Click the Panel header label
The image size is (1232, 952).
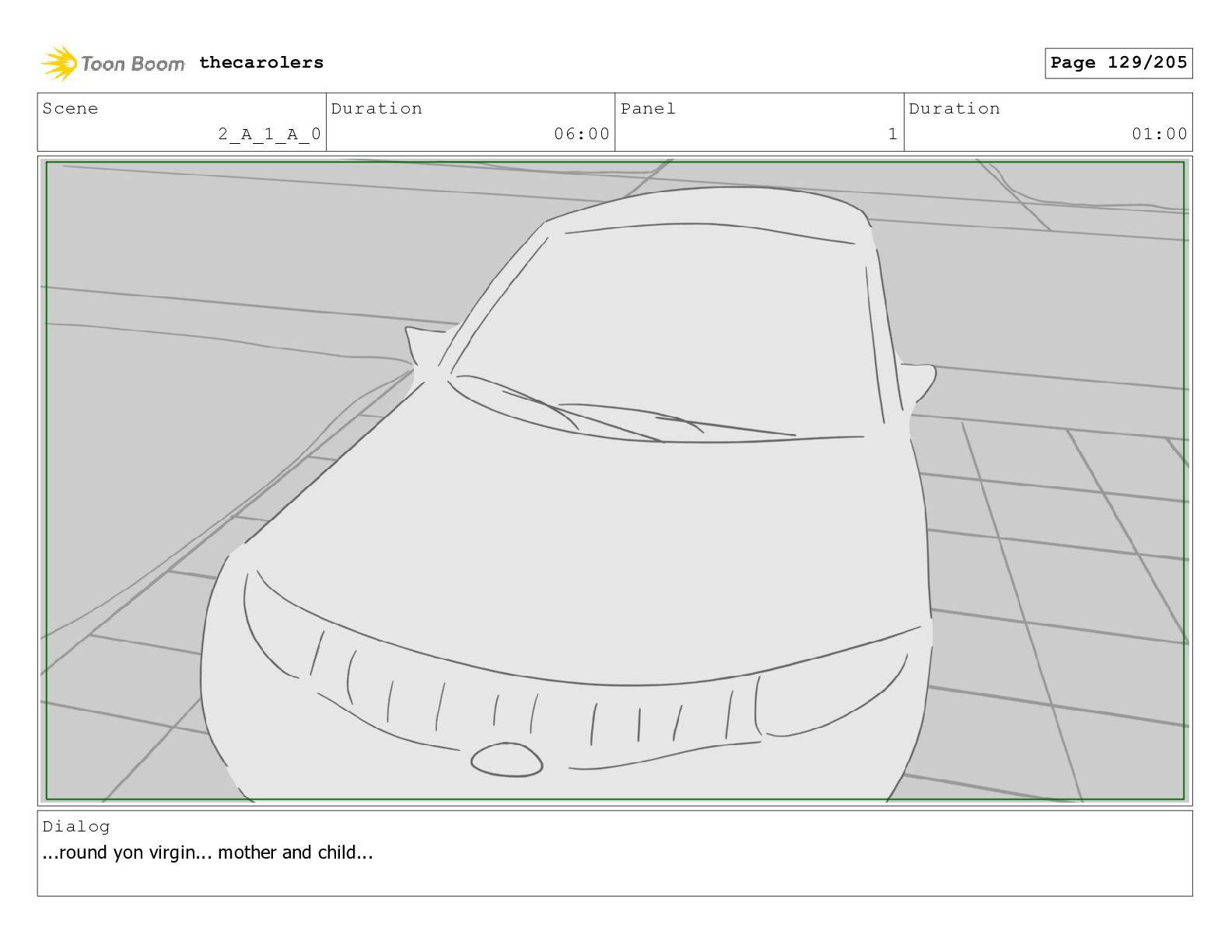point(647,109)
